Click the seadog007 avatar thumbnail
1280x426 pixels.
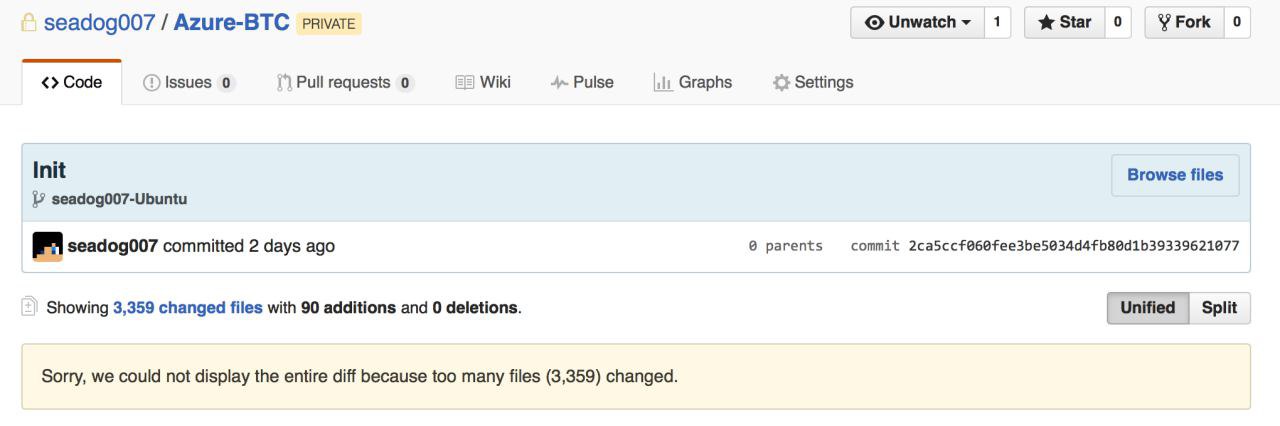click(x=48, y=246)
